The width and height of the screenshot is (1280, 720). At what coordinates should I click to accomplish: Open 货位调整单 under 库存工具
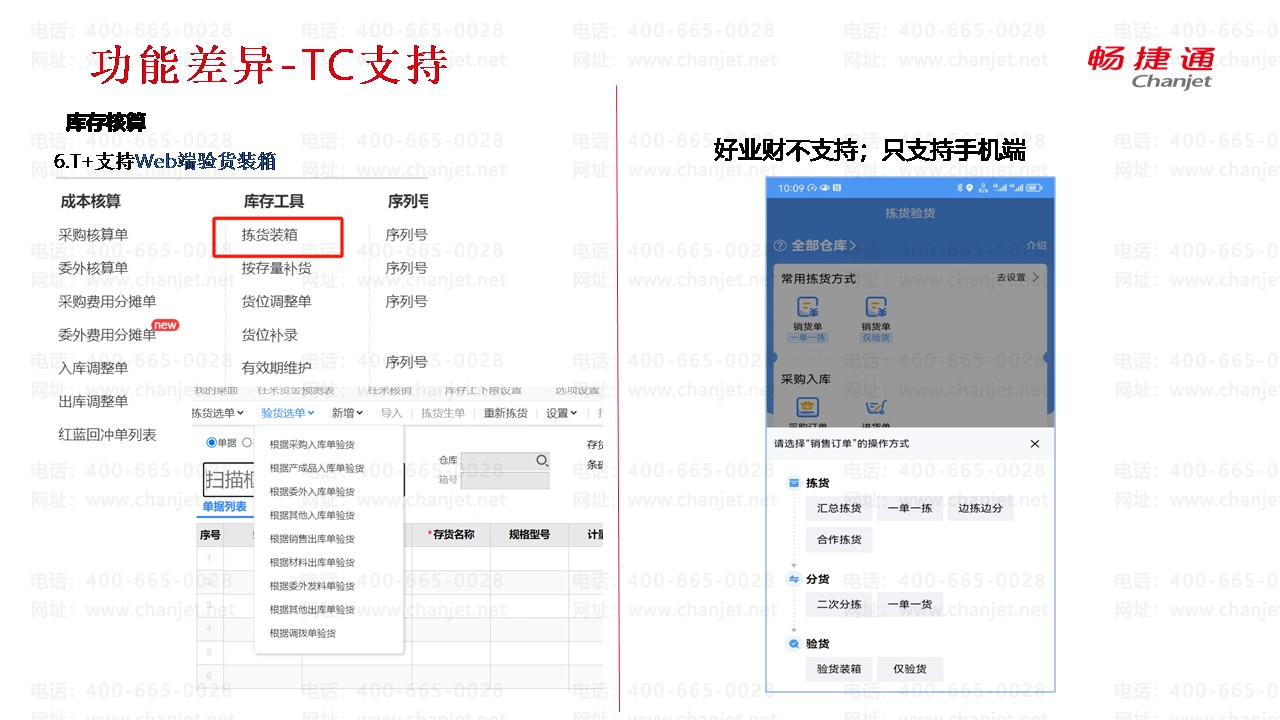click(276, 301)
